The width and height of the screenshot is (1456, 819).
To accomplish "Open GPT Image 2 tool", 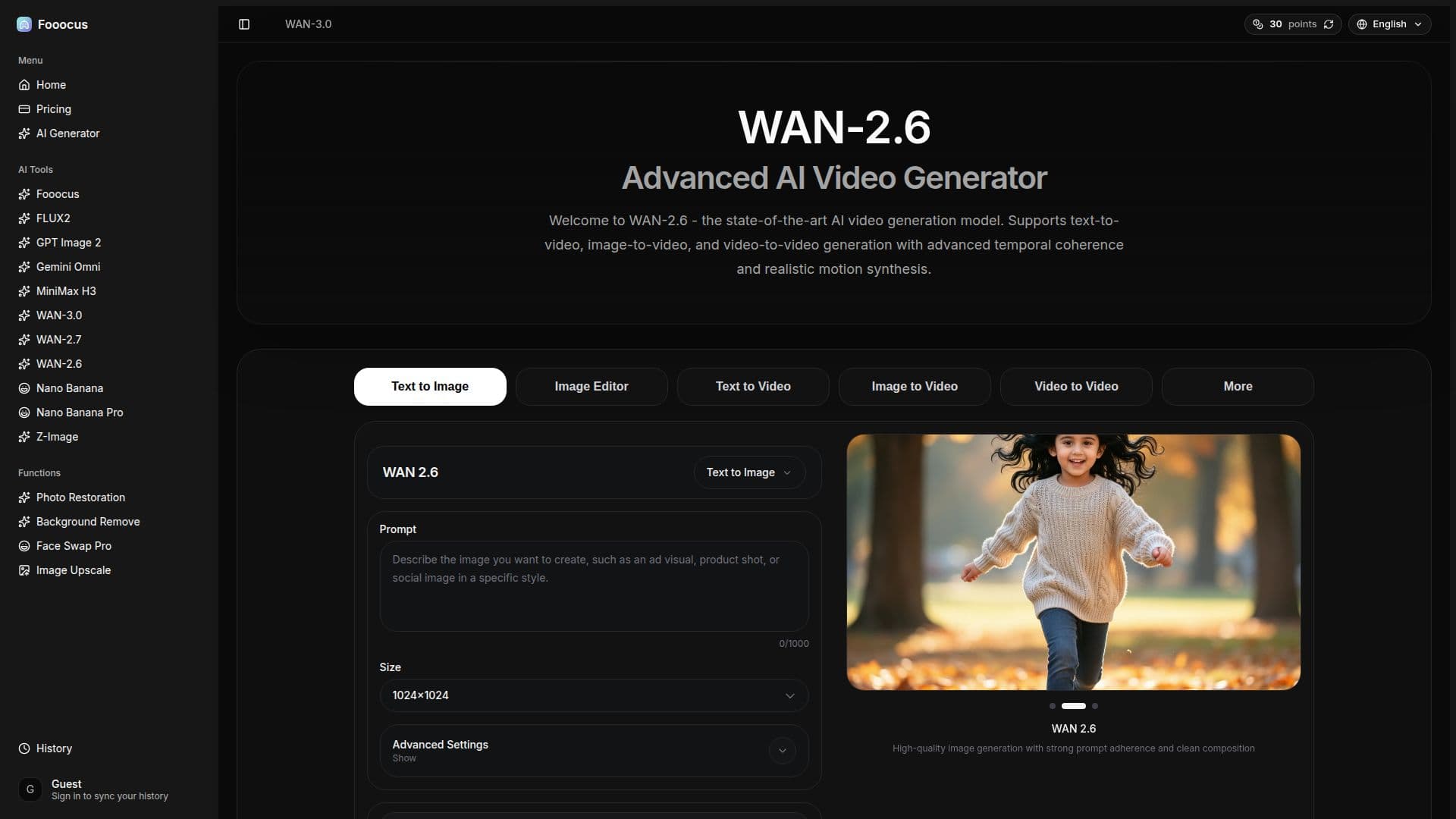I will click(109, 243).
